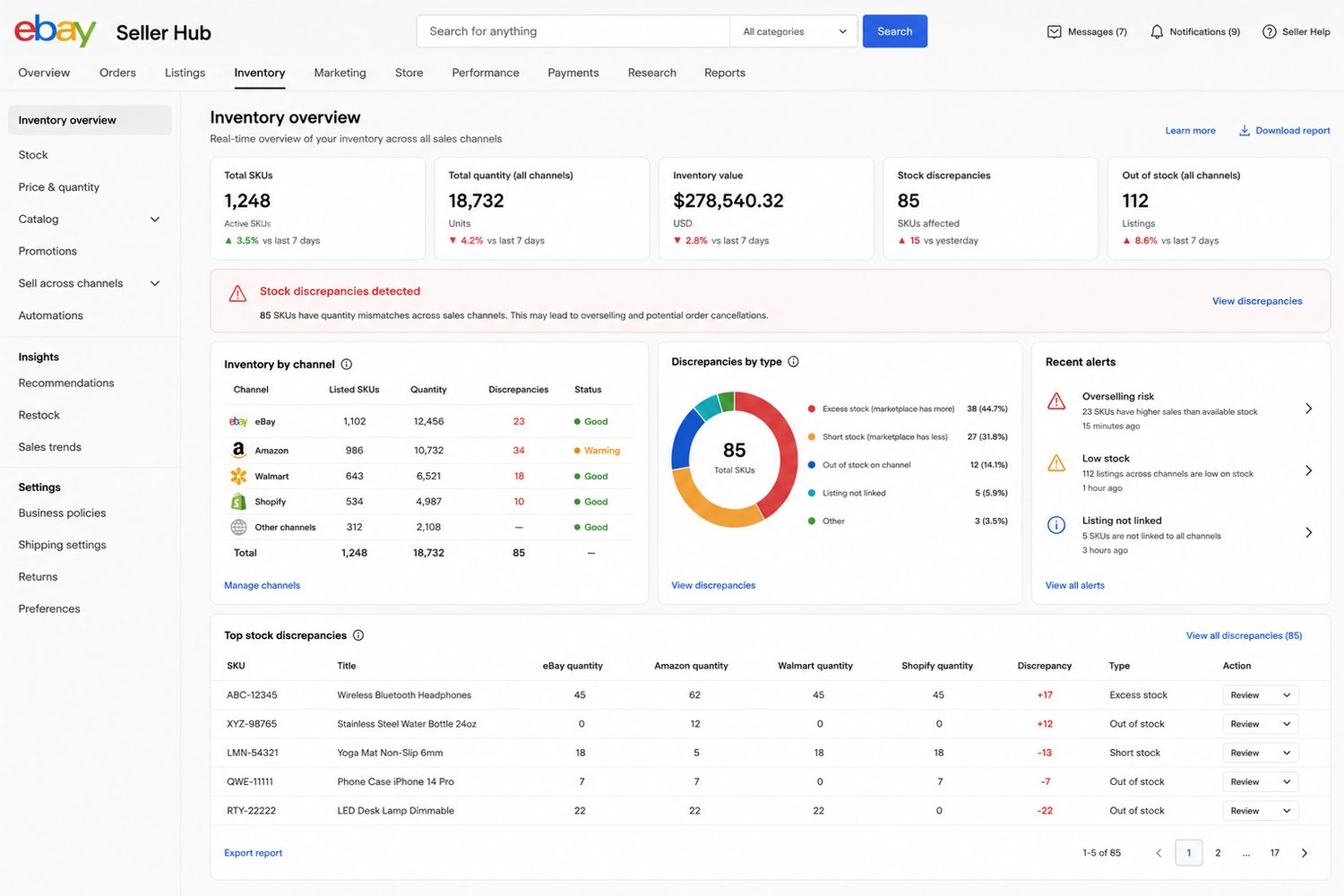Click the Notifications bell icon

[1157, 31]
